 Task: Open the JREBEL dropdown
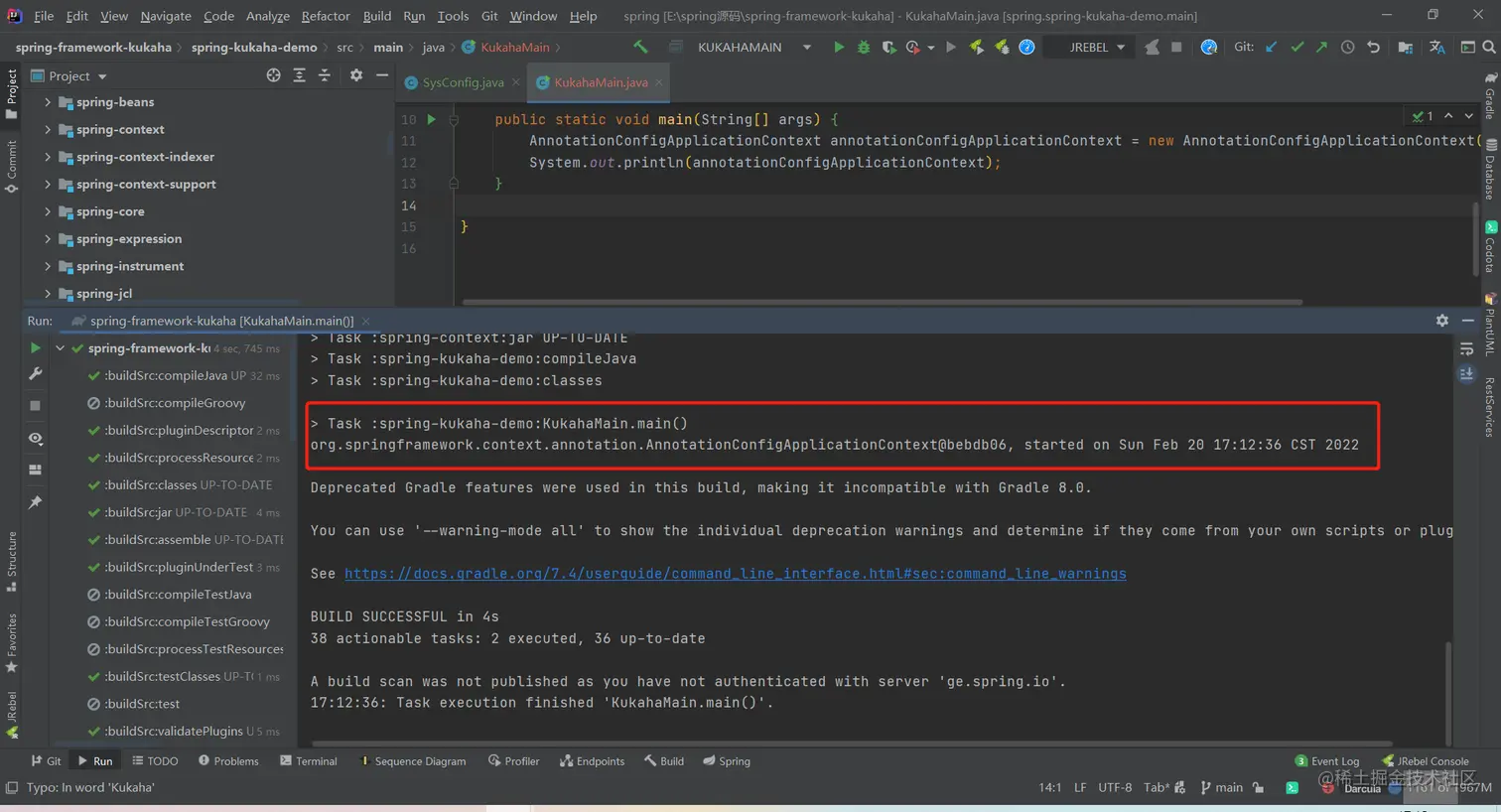coord(1097,47)
